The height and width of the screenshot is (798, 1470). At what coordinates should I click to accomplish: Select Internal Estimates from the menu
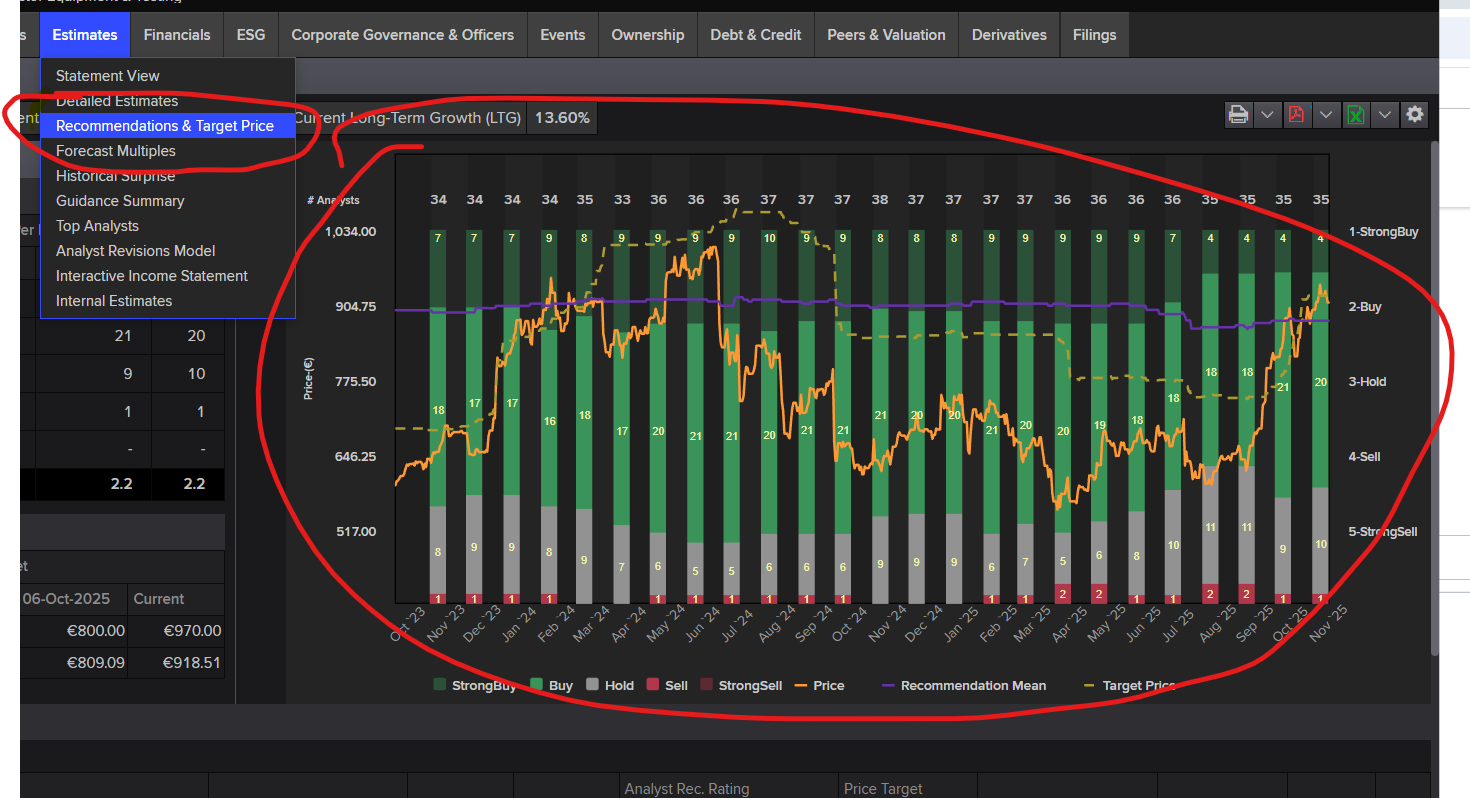168,301
